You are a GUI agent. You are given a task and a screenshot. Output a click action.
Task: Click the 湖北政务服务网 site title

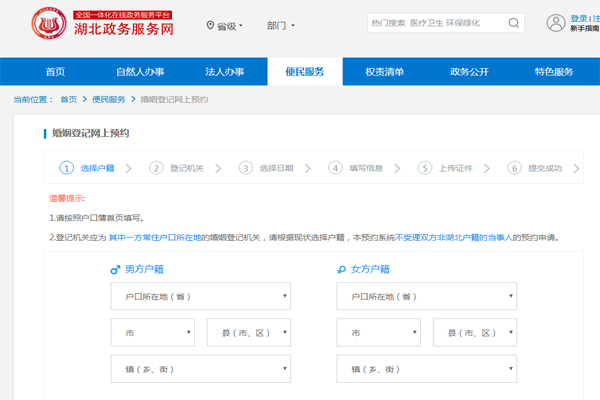coord(124,29)
